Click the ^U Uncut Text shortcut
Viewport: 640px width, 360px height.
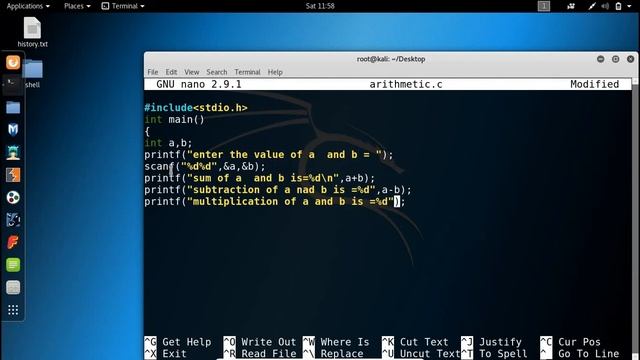tap(421, 353)
